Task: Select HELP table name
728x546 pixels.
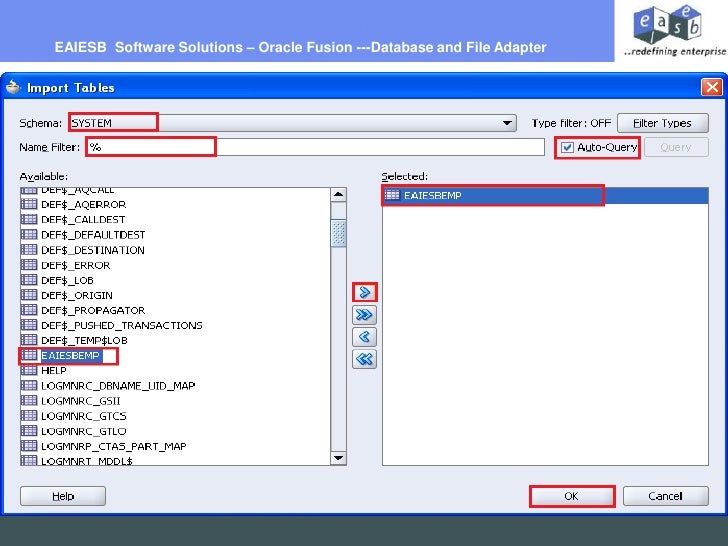Action: 54,370
